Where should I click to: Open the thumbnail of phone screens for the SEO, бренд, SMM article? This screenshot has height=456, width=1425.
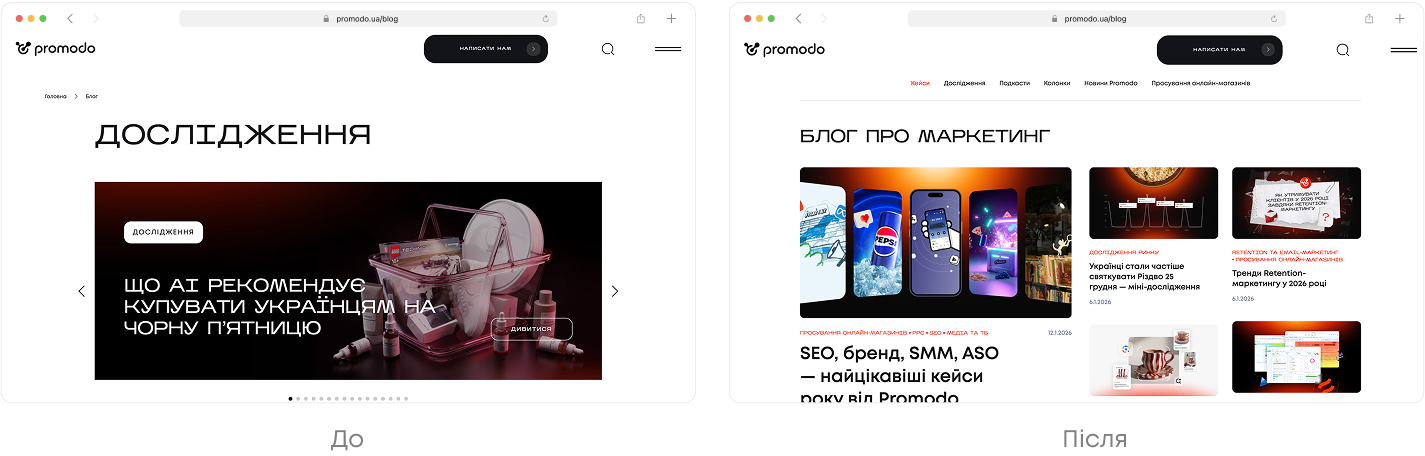pyautogui.click(x=935, y=242)
